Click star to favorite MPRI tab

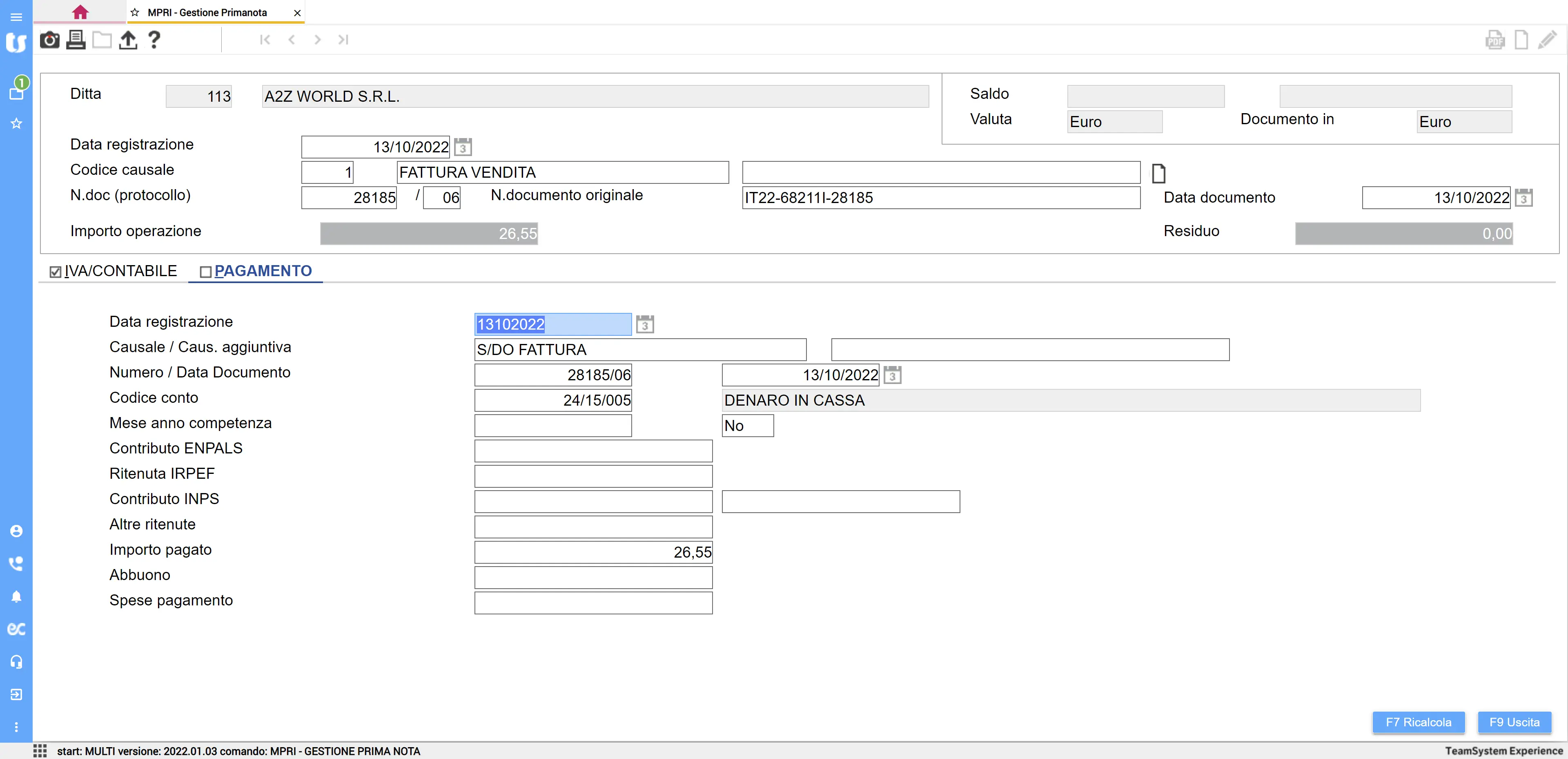coord(135,12)
